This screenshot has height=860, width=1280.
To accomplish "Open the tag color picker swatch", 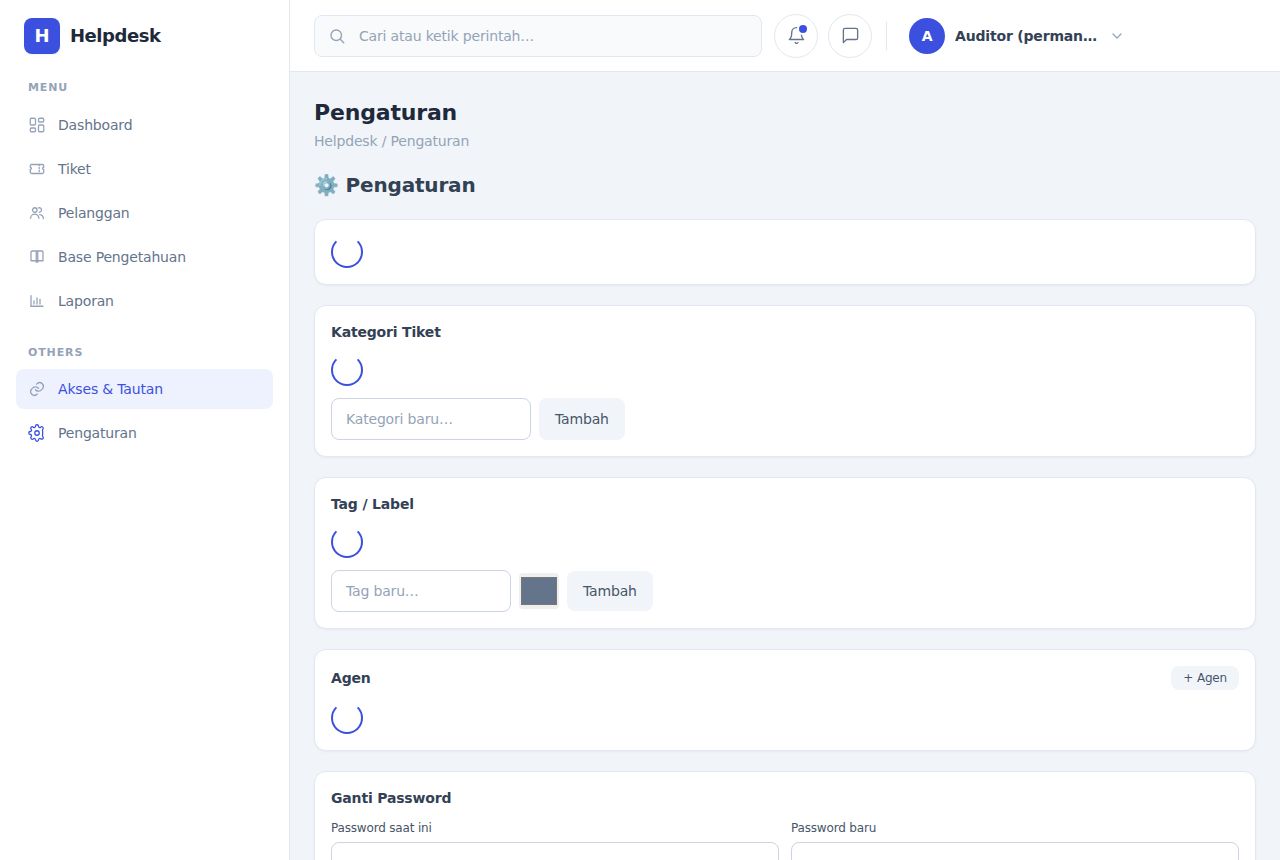I will [x=539, y=591].
